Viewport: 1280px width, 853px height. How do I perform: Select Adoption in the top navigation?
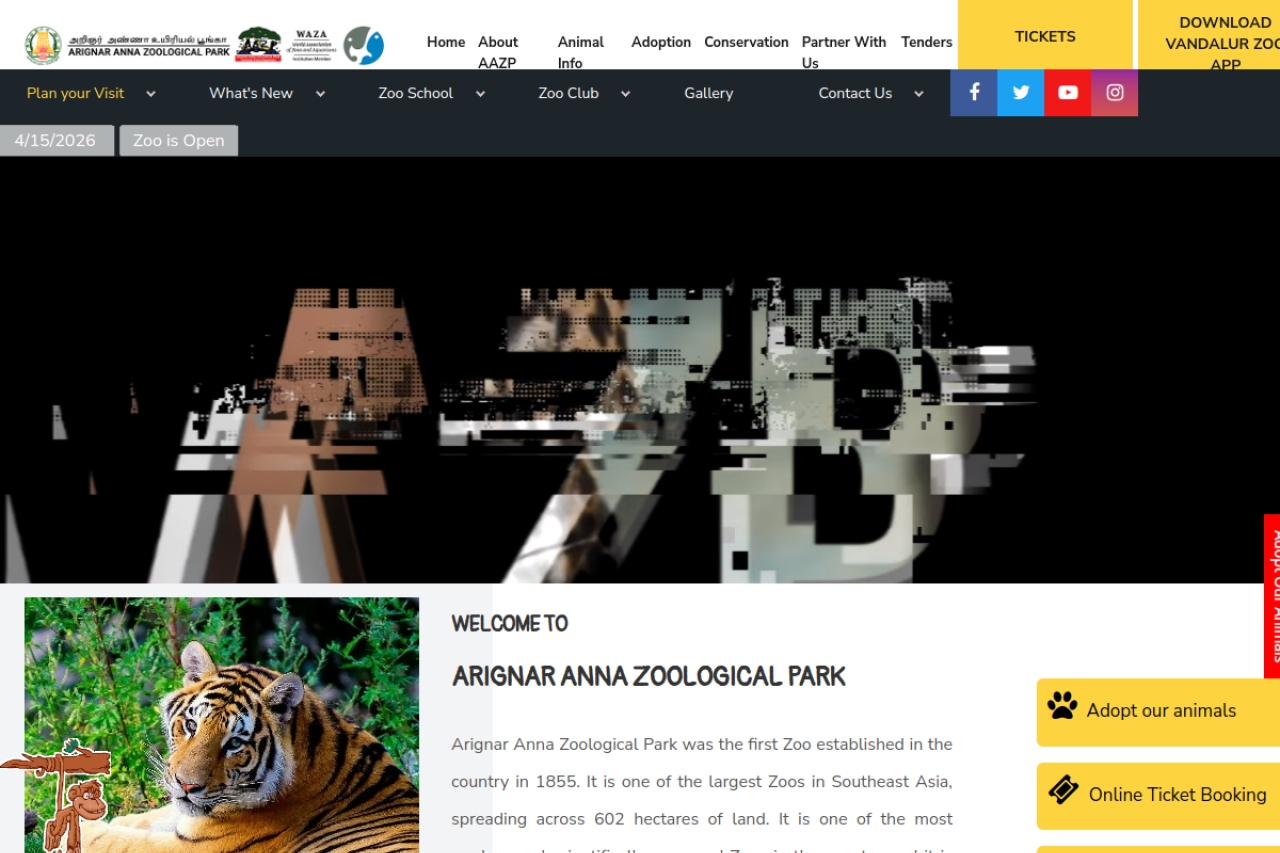(661, 42)
